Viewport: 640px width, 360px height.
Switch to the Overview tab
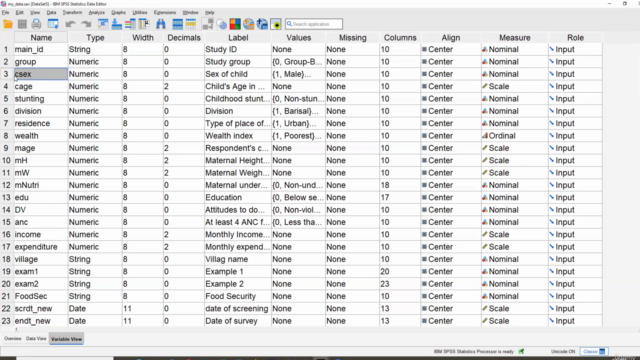[x=13, y=339]
